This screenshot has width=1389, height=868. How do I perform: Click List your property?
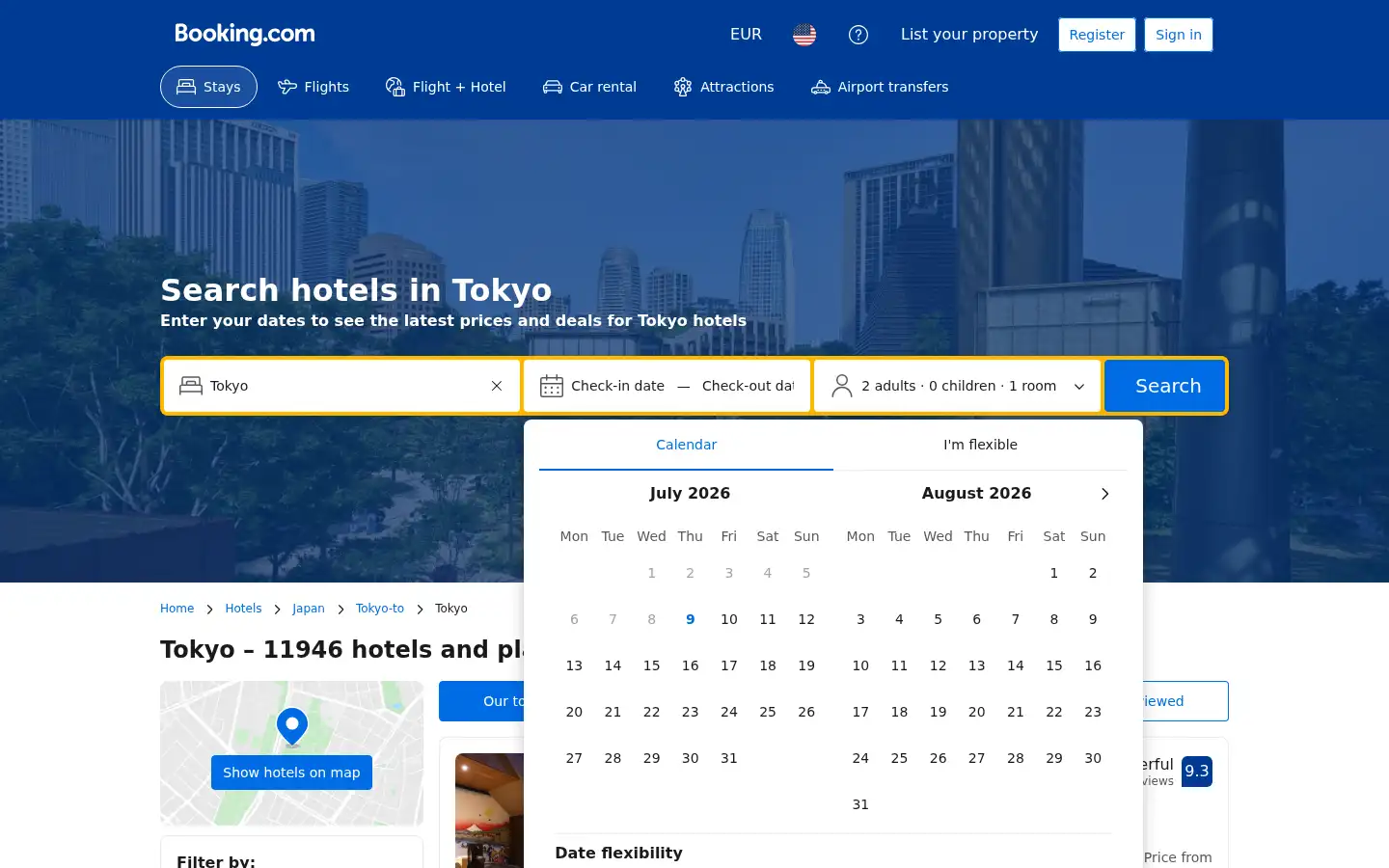969,35
